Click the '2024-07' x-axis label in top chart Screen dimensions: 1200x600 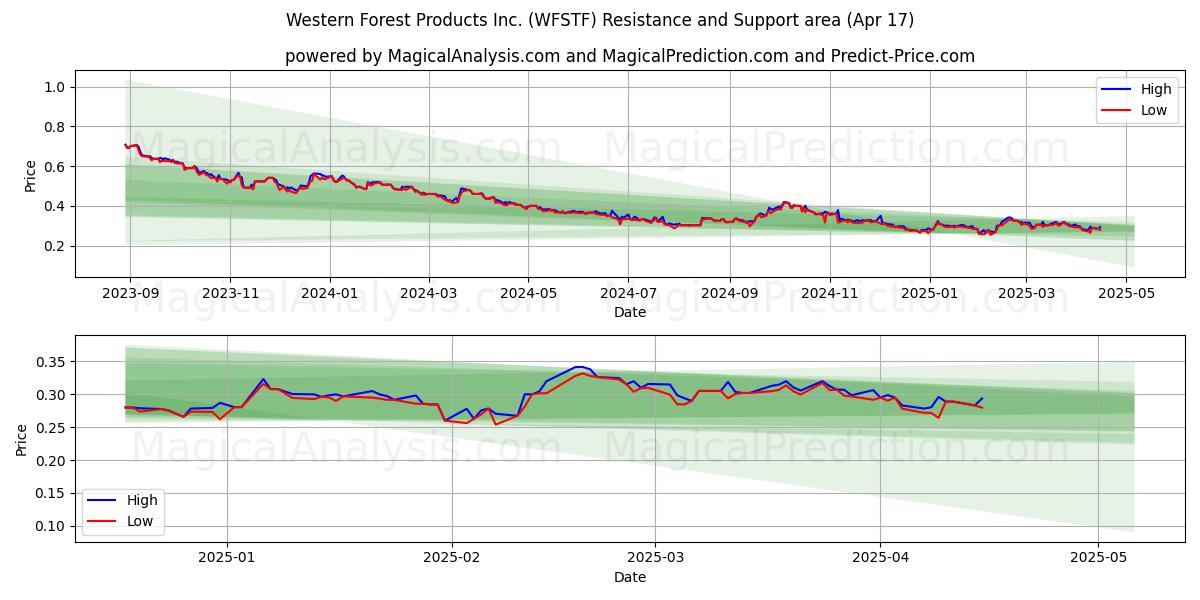pos(629,295)
